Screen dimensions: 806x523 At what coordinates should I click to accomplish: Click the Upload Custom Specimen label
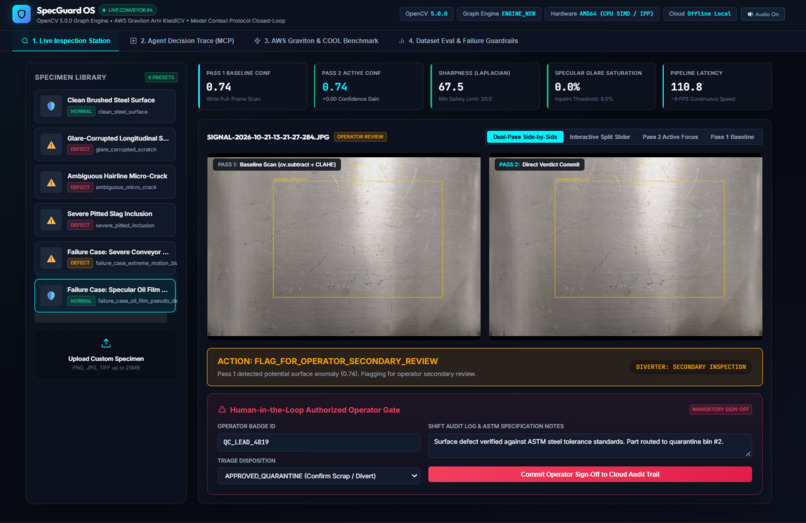(106, 358)
